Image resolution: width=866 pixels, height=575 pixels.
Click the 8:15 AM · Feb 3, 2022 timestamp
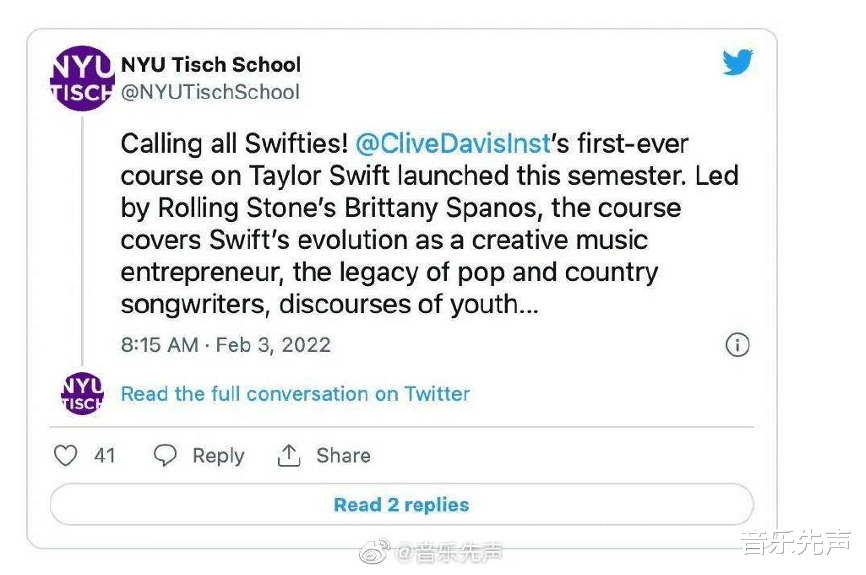(226, 345)
